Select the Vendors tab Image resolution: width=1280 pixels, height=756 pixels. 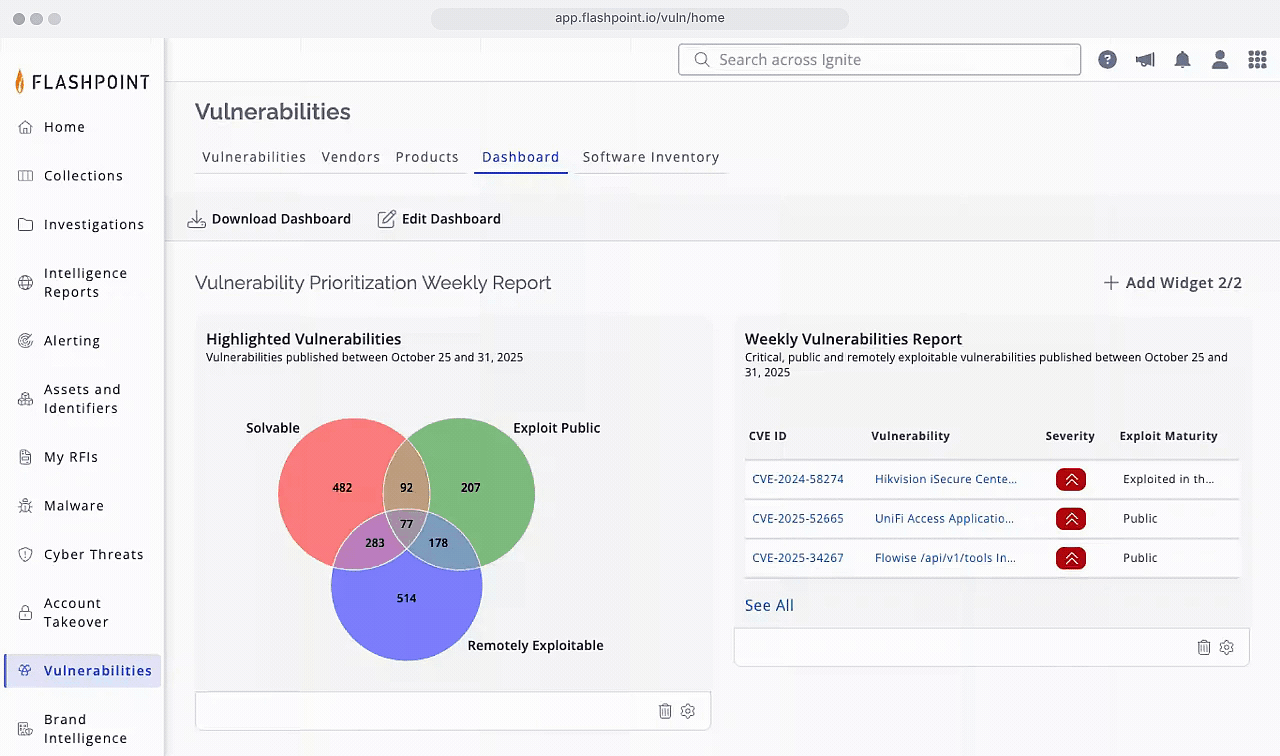coord(350,157)
